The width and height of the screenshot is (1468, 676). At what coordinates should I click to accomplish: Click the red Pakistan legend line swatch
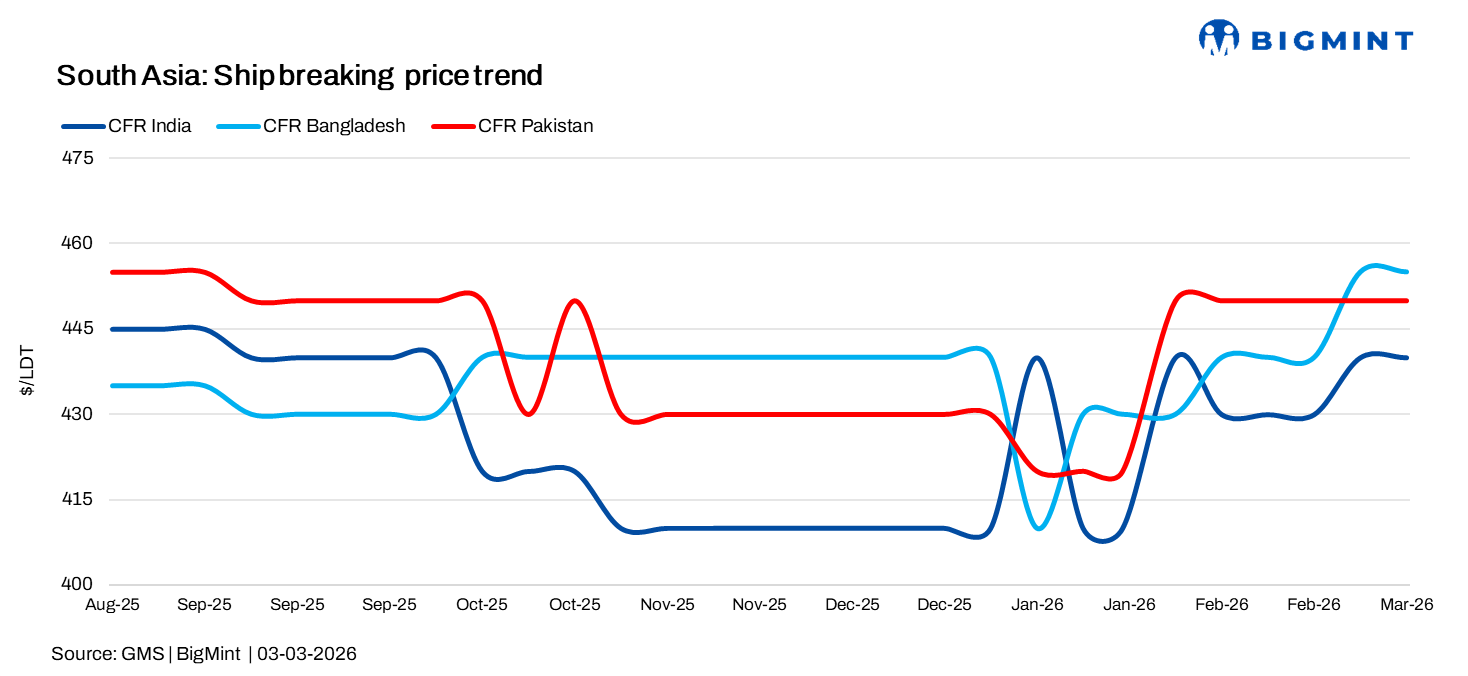click(453, 126)
